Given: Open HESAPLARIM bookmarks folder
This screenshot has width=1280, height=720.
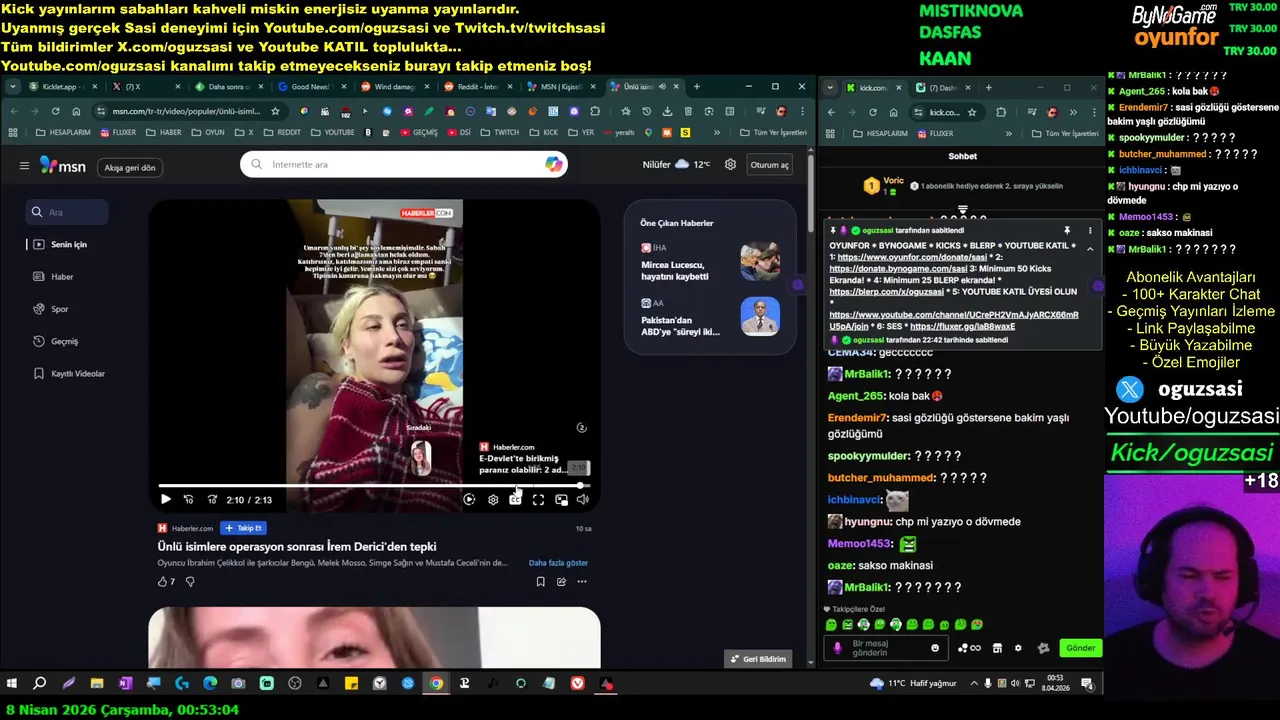Looking at the screenshot, I should [64, 132].
